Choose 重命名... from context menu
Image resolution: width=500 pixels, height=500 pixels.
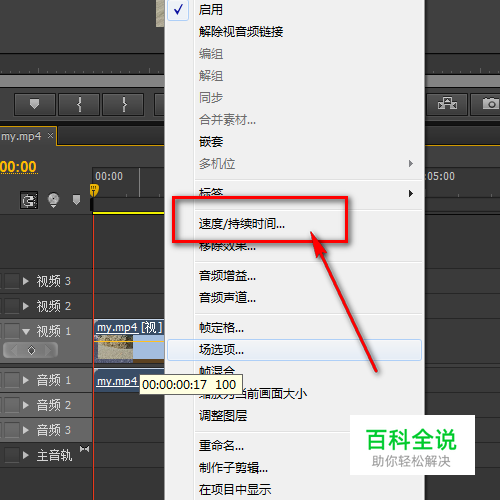click(221, 446)
